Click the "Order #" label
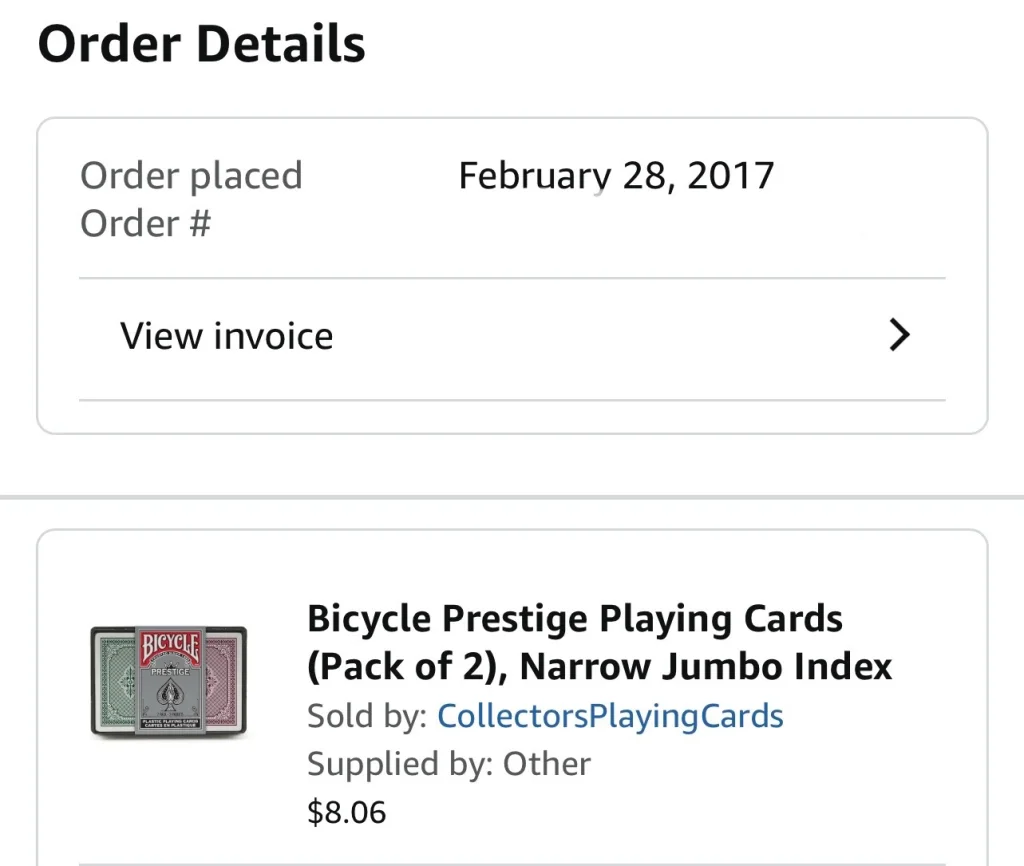Viewport: 1024px width, 866px height. tap(145, 224)
